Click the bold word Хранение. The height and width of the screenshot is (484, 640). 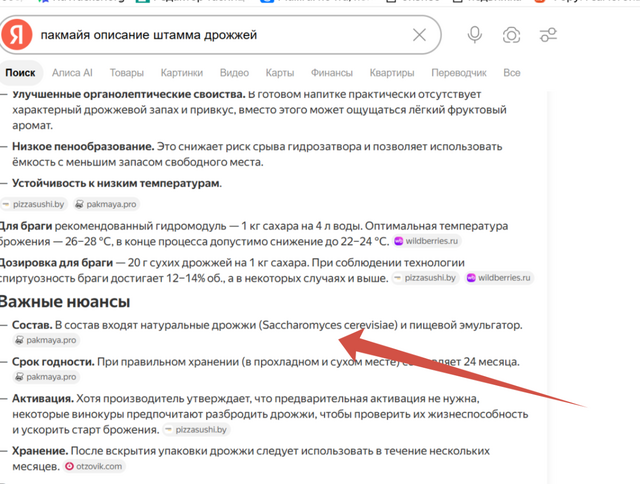[x=40, y=451]
